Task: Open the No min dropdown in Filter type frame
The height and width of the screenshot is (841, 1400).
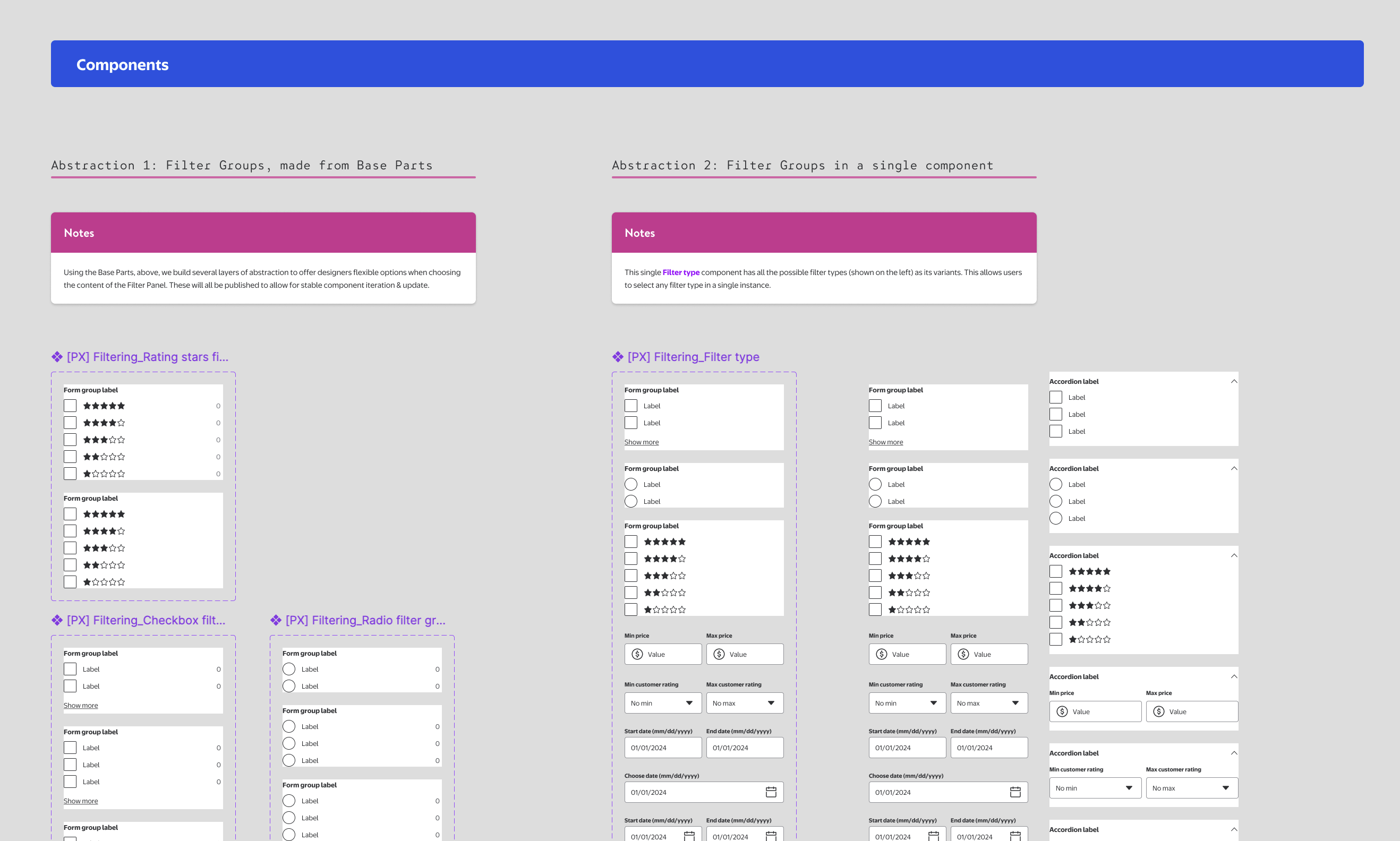Action: (x=663, y=703)
